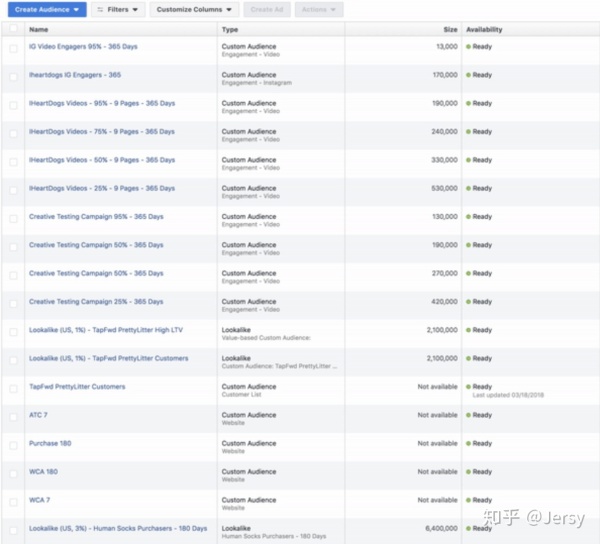The width and height of the screenshot is (600, 544).
Task: Sort by the Name column header
Action: pos(39,30)
